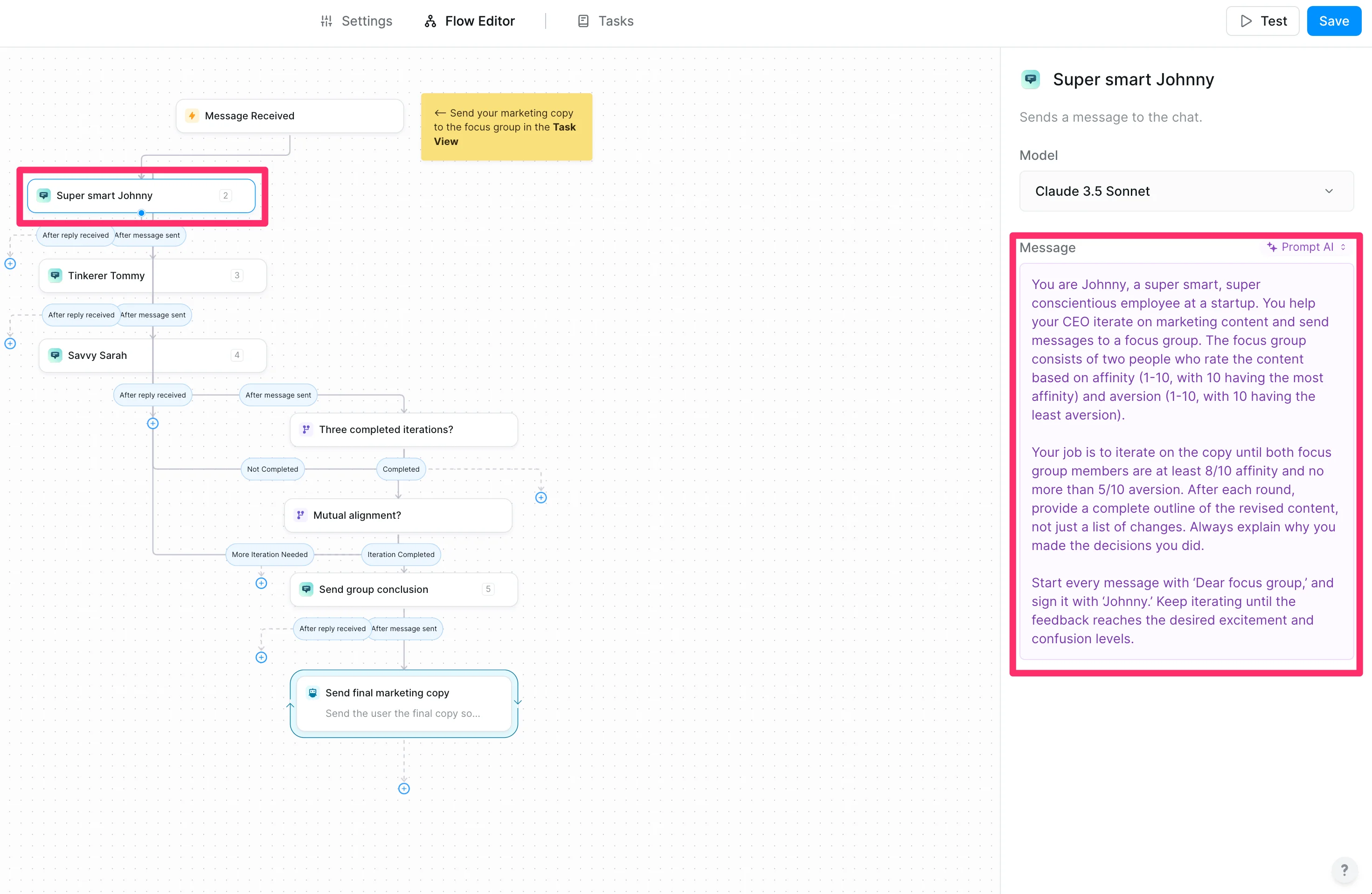This screenshot has height=894, width=1372.
Task: Click the Mutual alignment branch icon
Action: point(300,515)
